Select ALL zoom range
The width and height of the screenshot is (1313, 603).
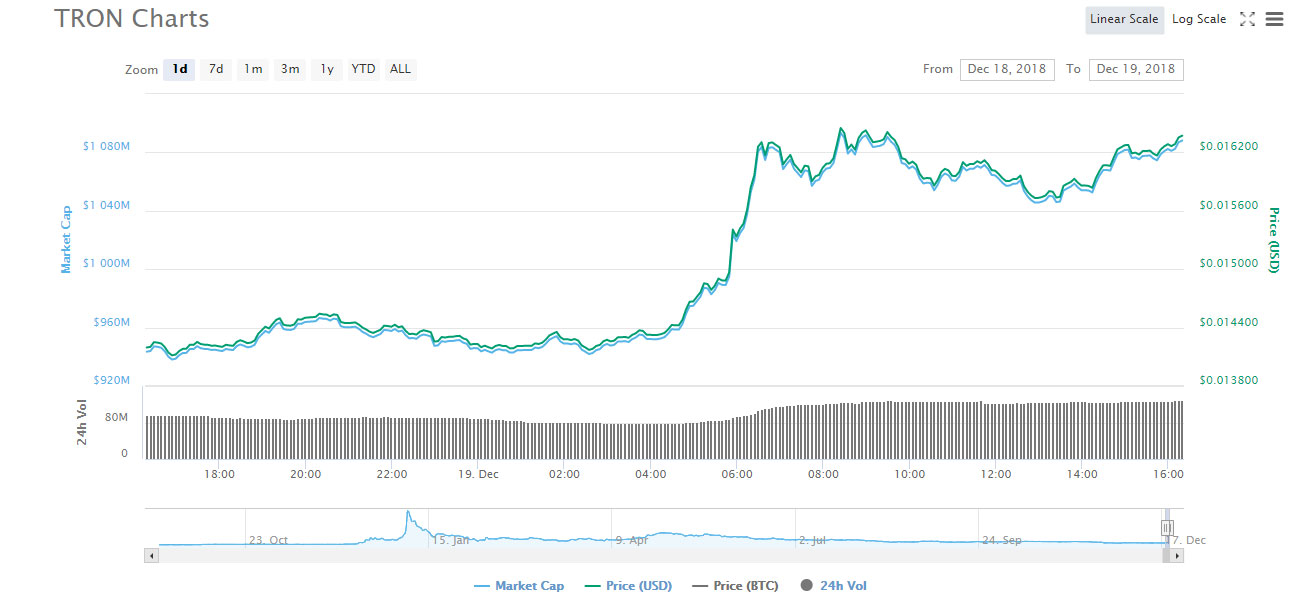(400, 69)
